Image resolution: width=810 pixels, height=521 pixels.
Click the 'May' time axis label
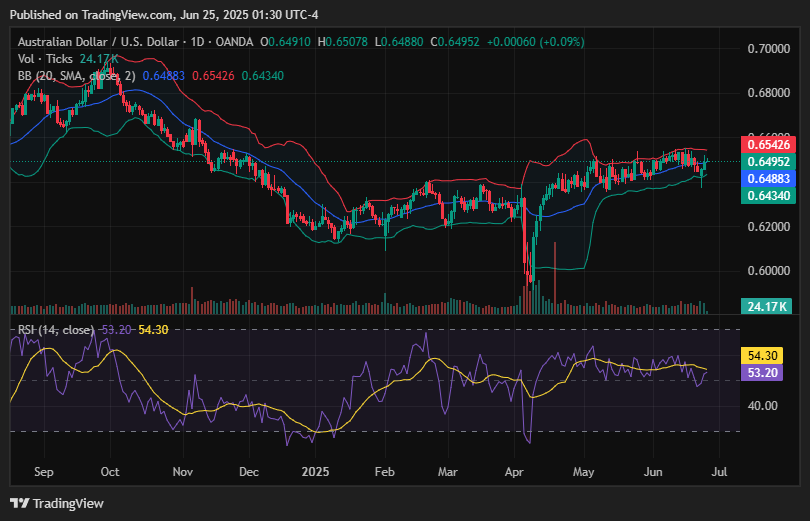pos(584,472)
